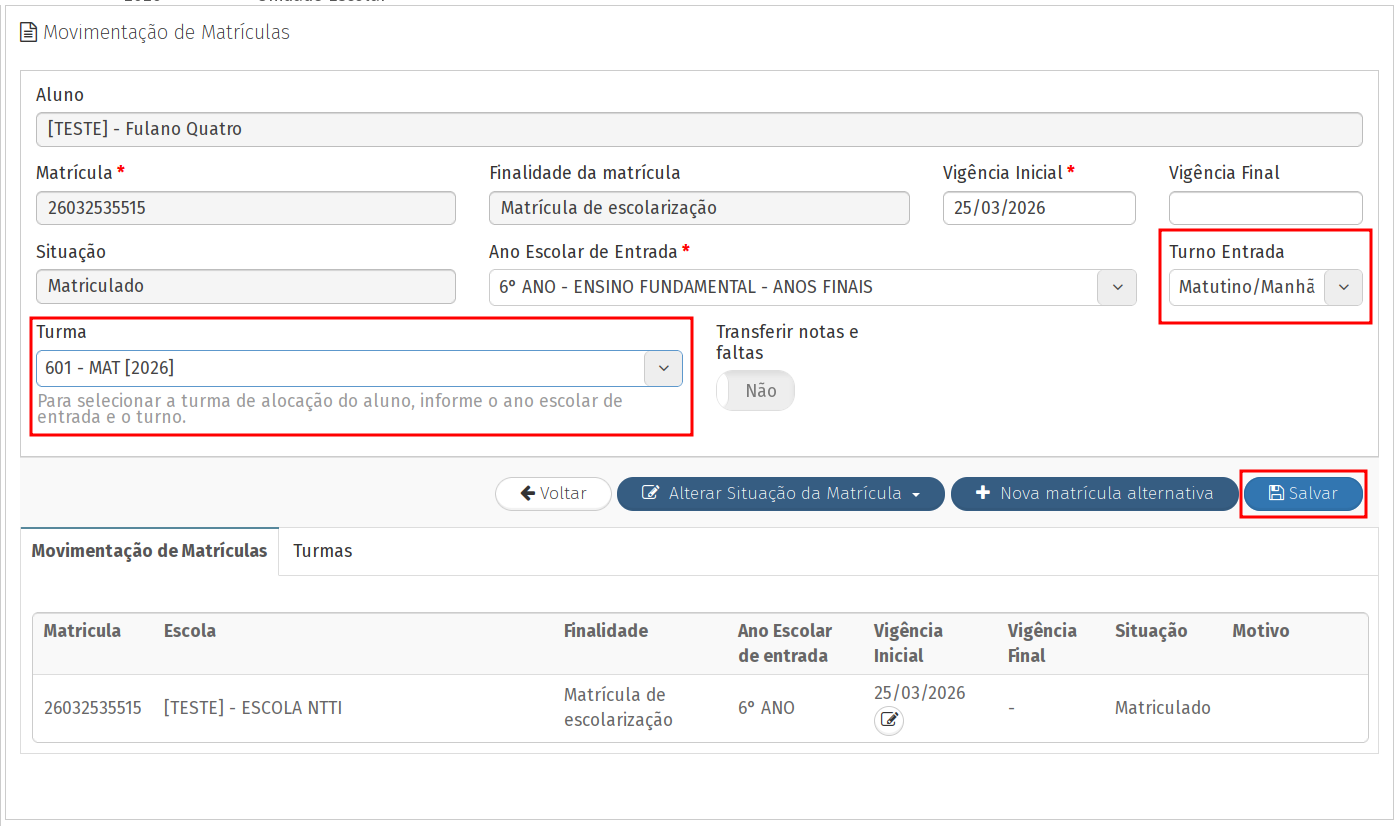1399x826 pixels.
Task: Click the Situação field showing Matriculado
Action: (x=245, y=287)
